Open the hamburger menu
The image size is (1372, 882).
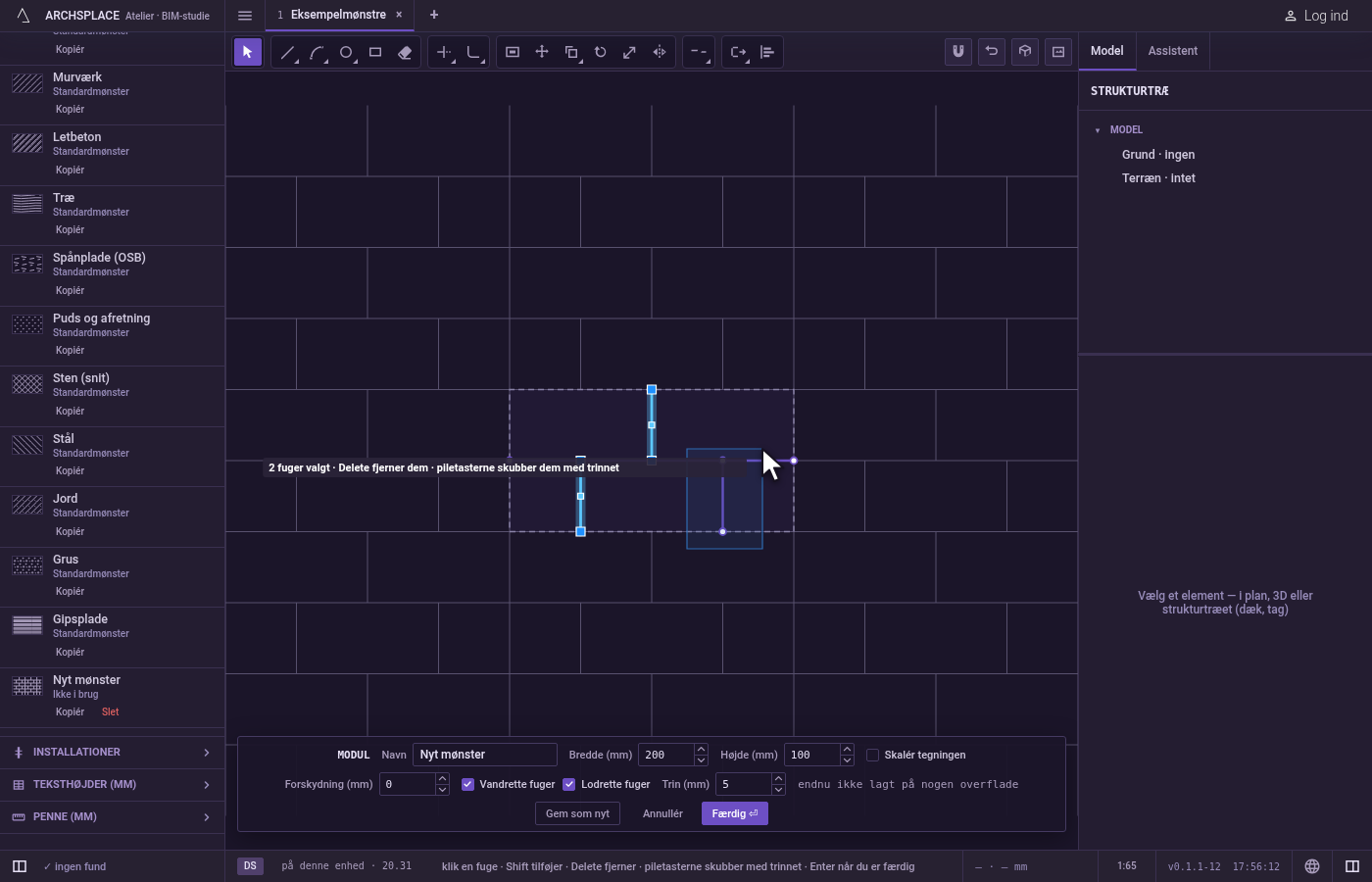pyautogui.click(x=245, y=16)
